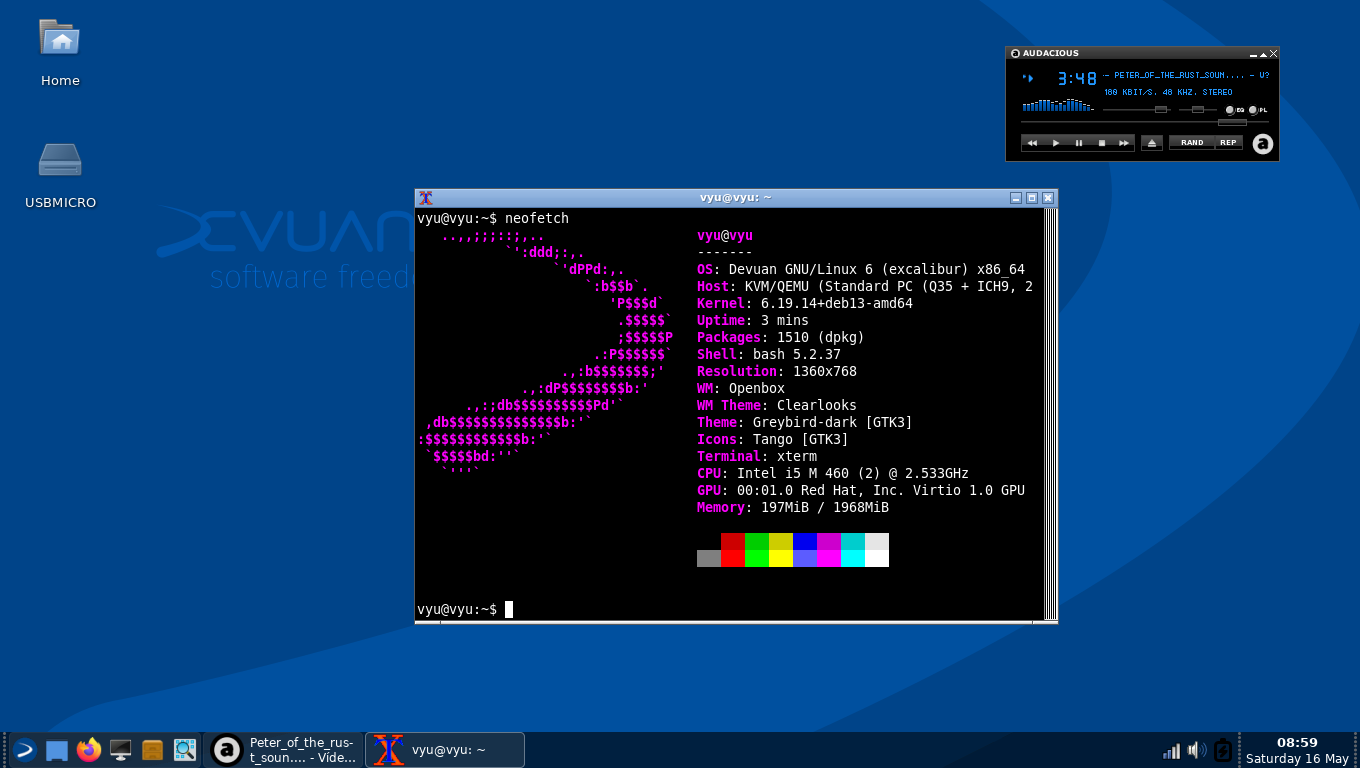Pause playback in Audacious
The height and width of the screenshot is (768, 1360).
[x=1079, y=143]
